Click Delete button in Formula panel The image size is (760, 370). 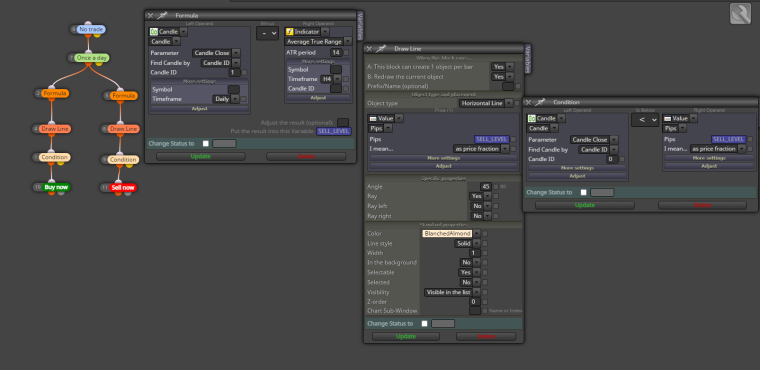tap(306, 157)
